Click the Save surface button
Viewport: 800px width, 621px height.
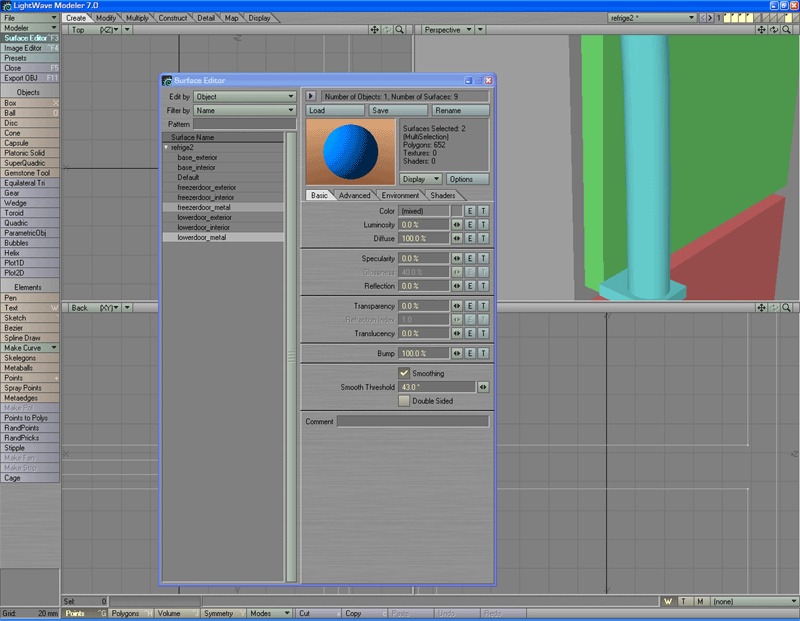[398, 110]
